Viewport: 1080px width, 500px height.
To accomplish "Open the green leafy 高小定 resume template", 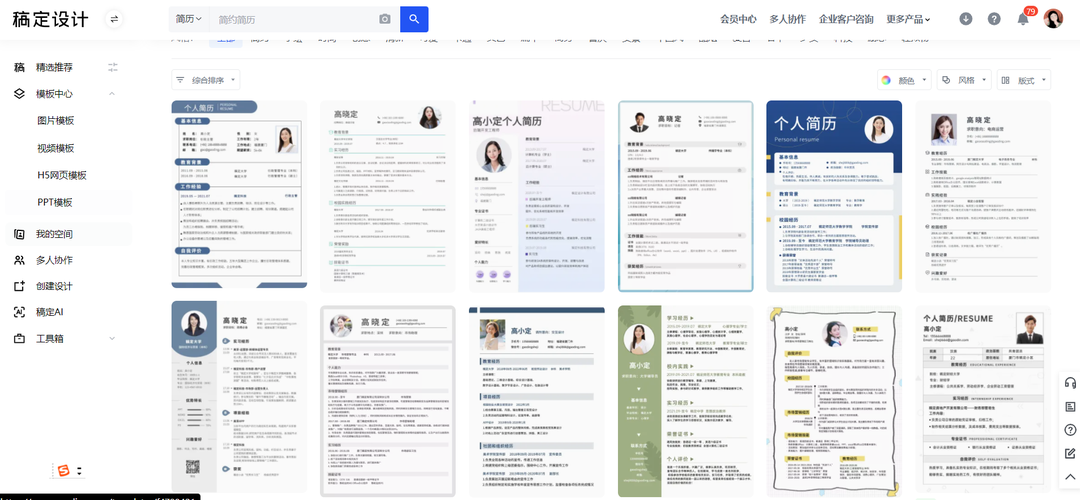I will (x=685, y=401).
